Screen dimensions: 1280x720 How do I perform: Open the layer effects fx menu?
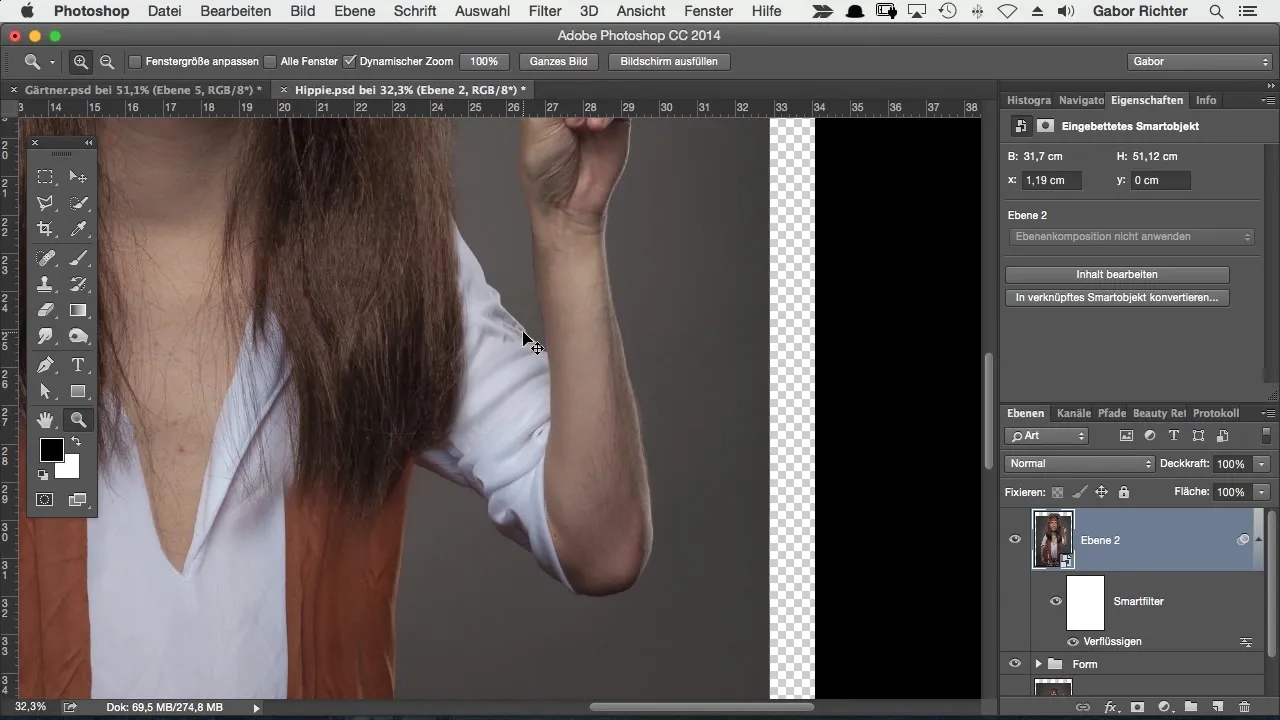[1109, 706]
